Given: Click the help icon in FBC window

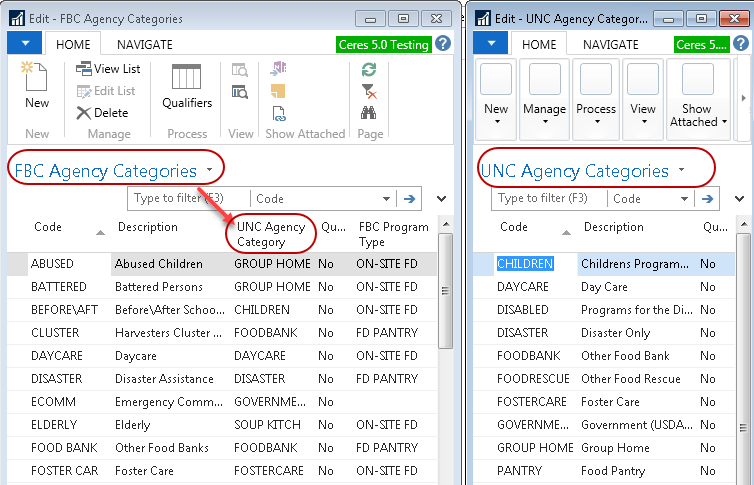Looking at the screenshot, I should (x=443, y=44).
